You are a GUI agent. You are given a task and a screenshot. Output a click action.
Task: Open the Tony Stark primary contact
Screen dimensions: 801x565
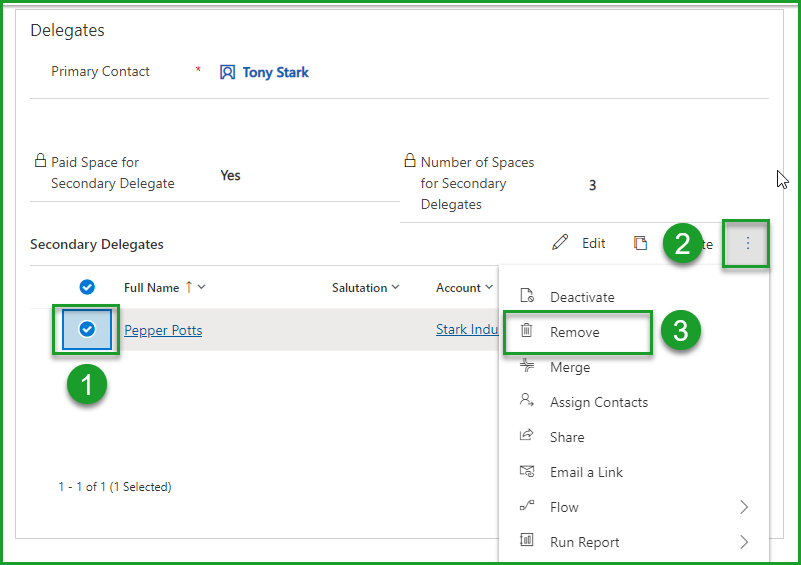275,72
